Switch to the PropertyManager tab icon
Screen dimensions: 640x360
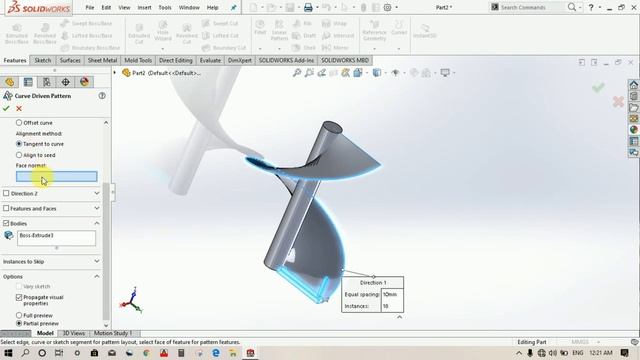[28, 82]
